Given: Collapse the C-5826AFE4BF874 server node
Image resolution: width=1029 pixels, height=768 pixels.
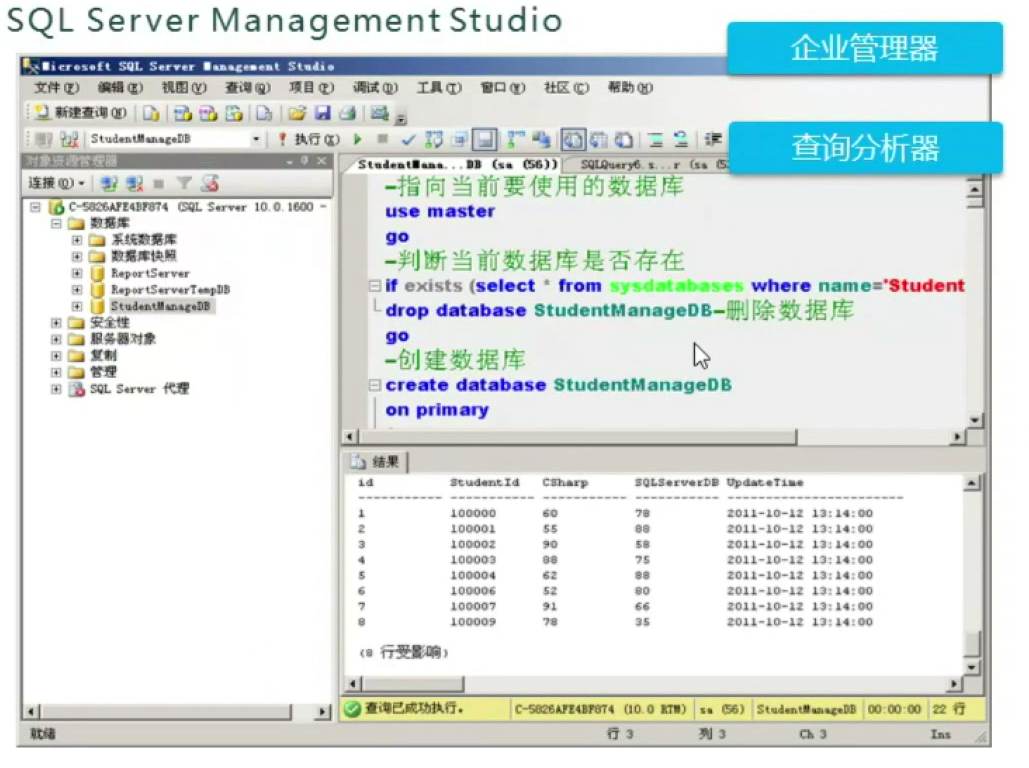Looking at the screenshot, I should click(x=35, y=207).
